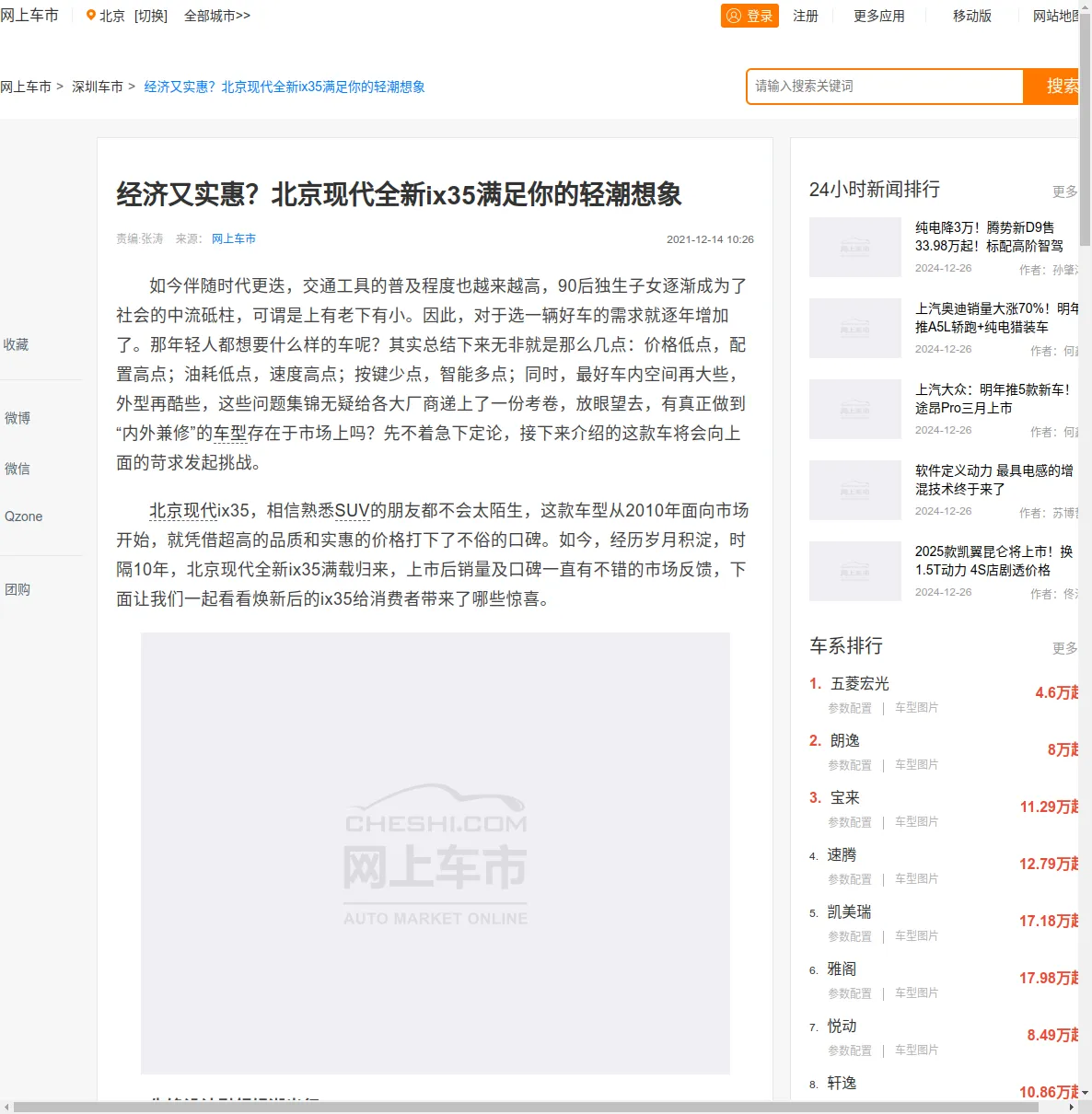Open 车型图片 for 悦动
1092x1114 pixels.
point(917,1050)
